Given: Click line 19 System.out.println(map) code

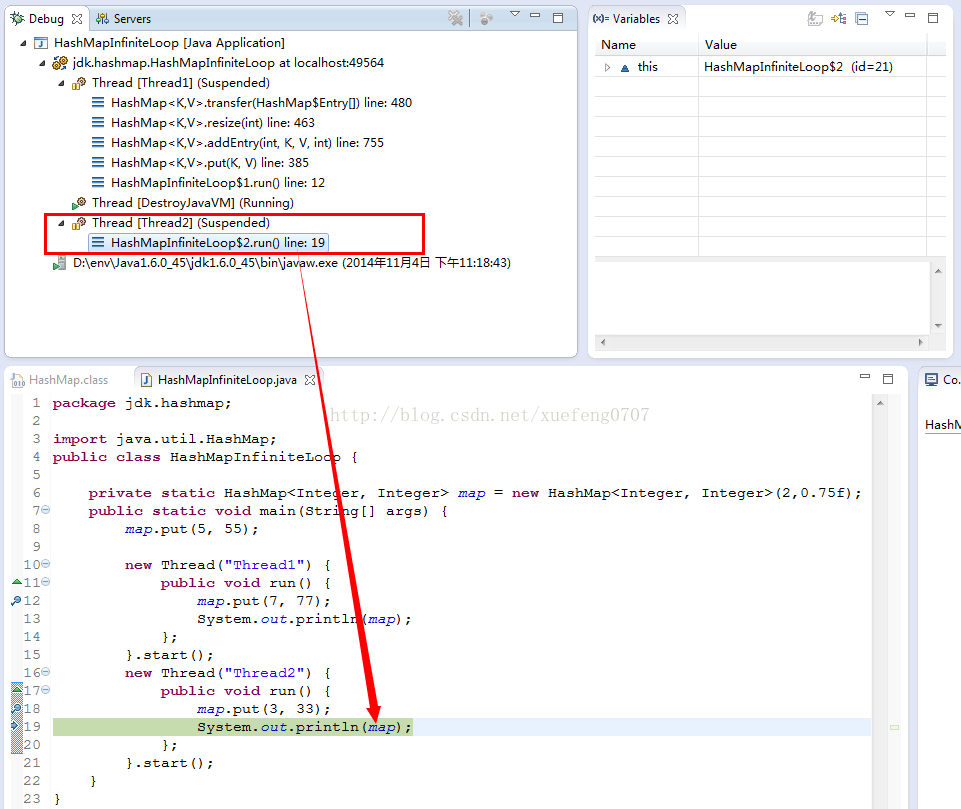Looking at the screenshot, I should point(305,727).
